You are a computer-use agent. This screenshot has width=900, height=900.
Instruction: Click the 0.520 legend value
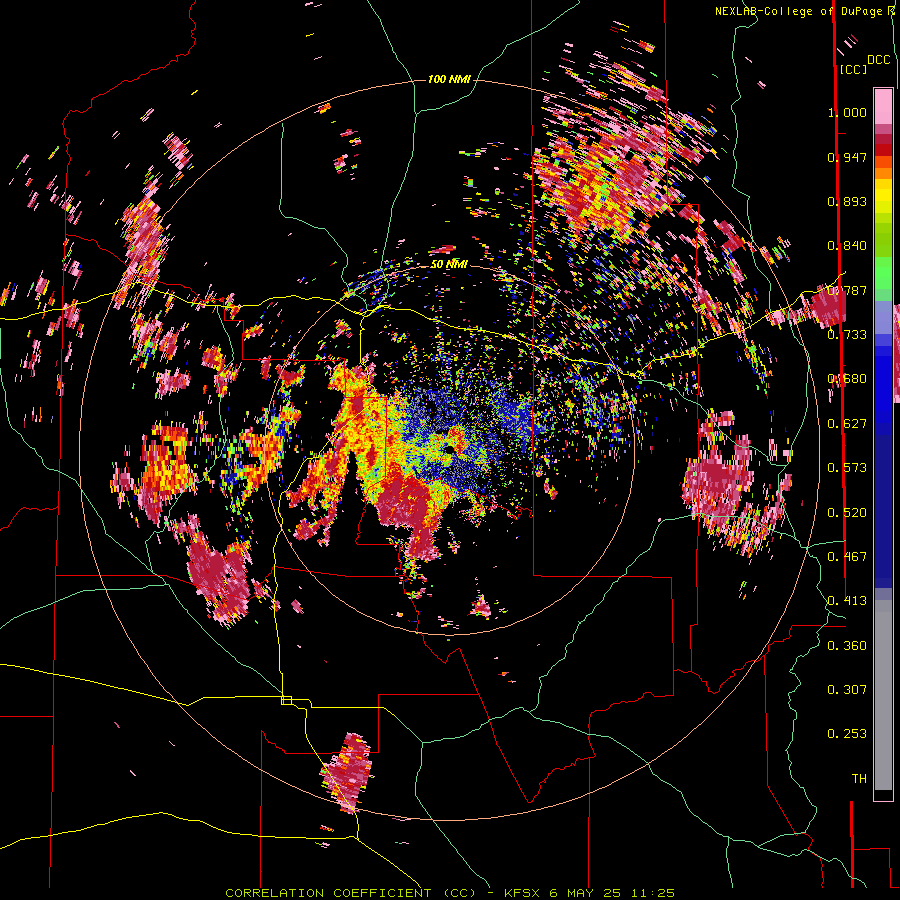(847, 513)
